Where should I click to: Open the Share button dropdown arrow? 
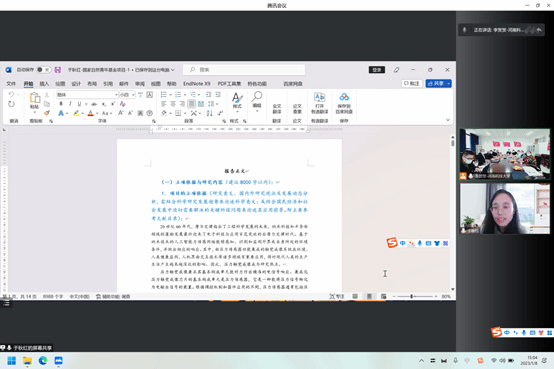449,83
